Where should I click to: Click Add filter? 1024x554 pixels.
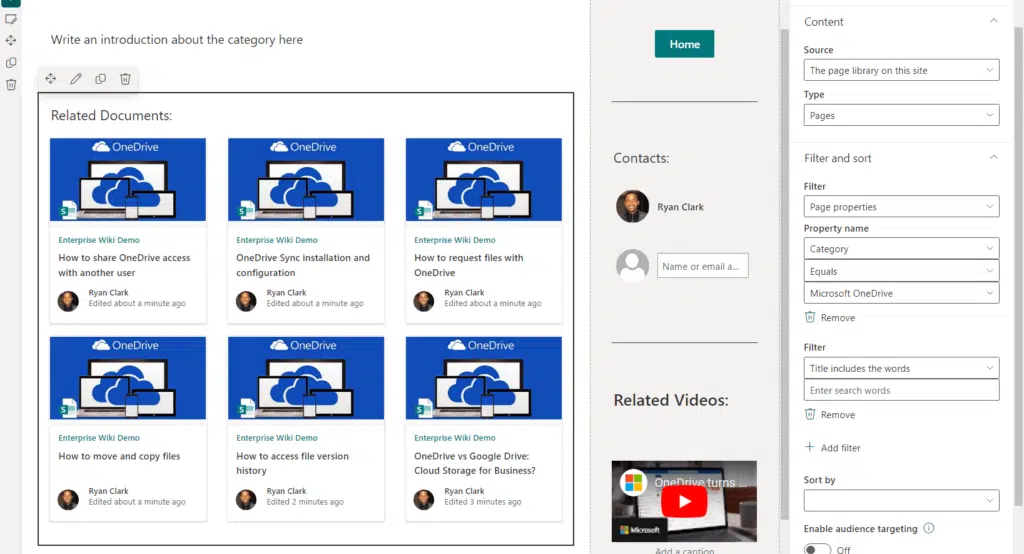coord(840,448)
